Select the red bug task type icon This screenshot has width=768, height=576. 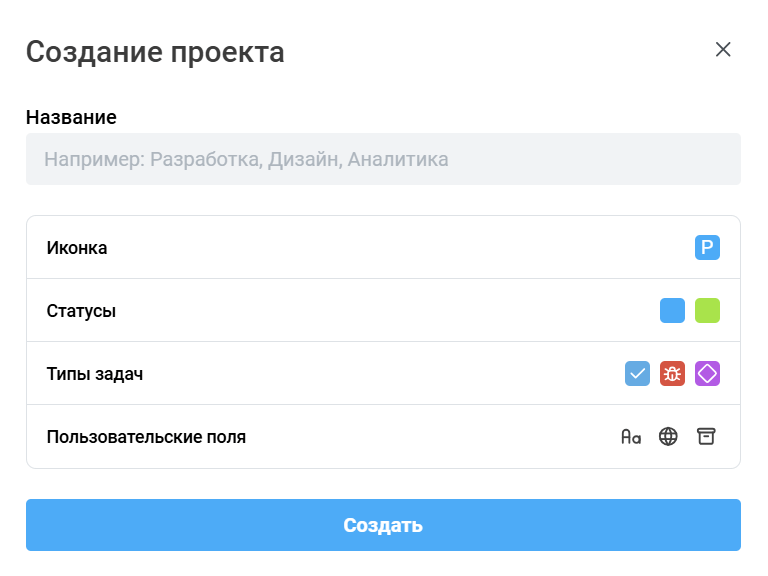coord(672,374)
